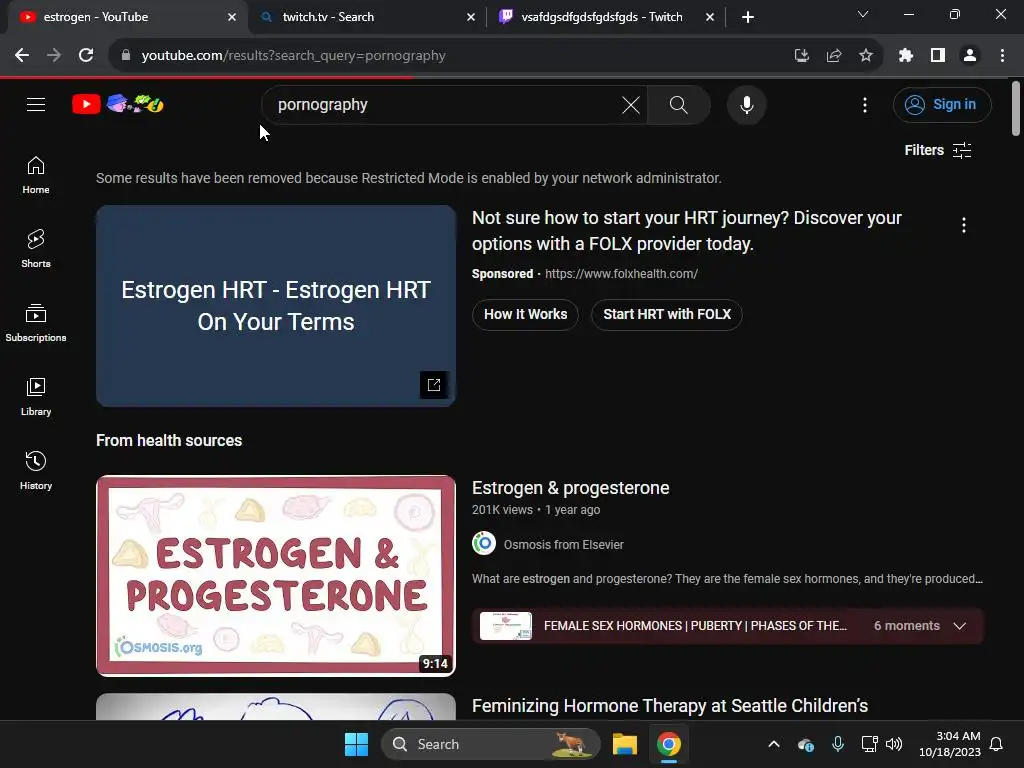Start voice search with microphone

pyautogui.click(x=746, y=104)
